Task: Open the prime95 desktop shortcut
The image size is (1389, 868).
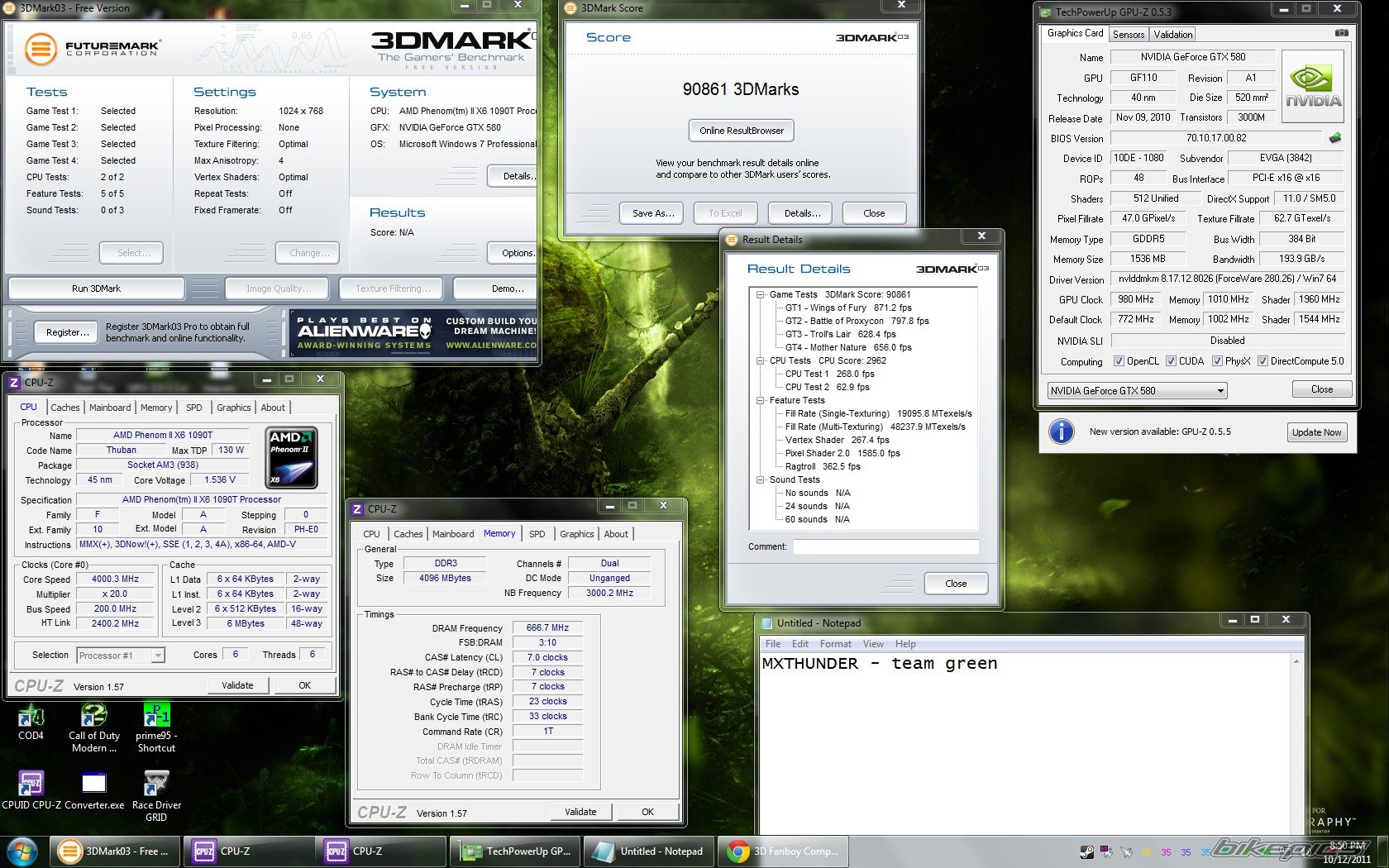Action: [156, 716]
